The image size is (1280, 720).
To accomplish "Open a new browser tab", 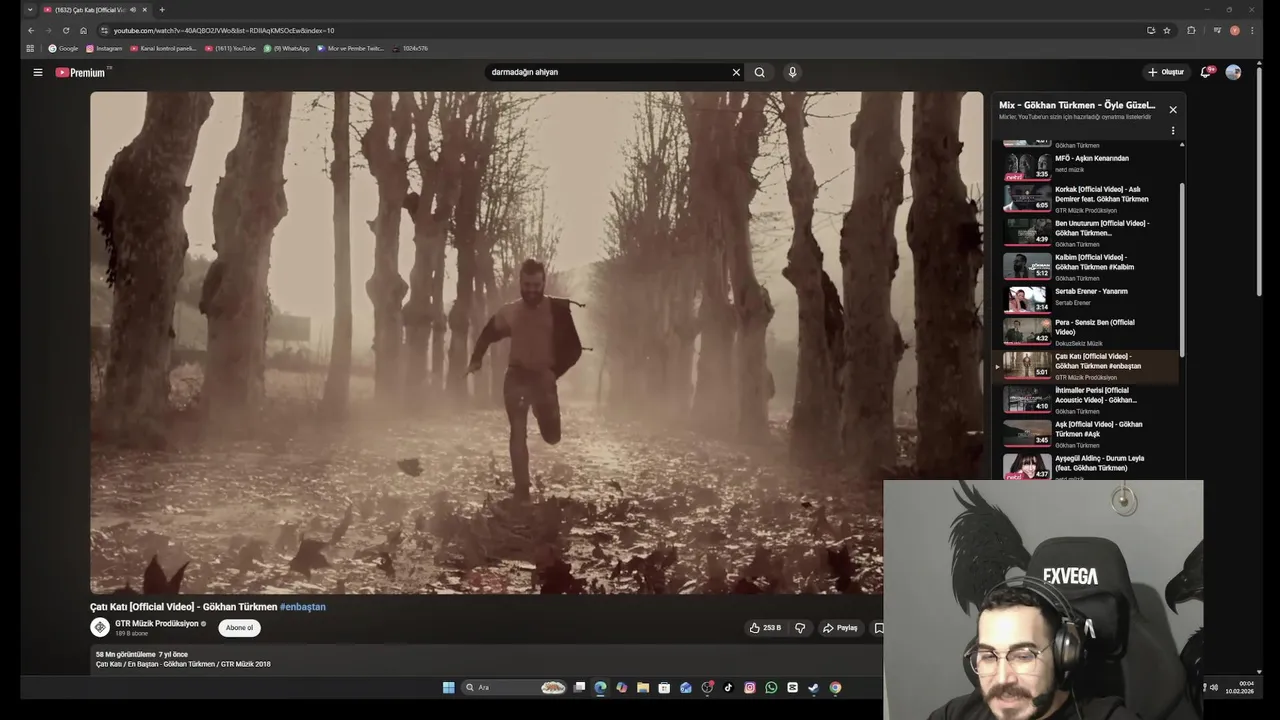I will tap(162, 10).
